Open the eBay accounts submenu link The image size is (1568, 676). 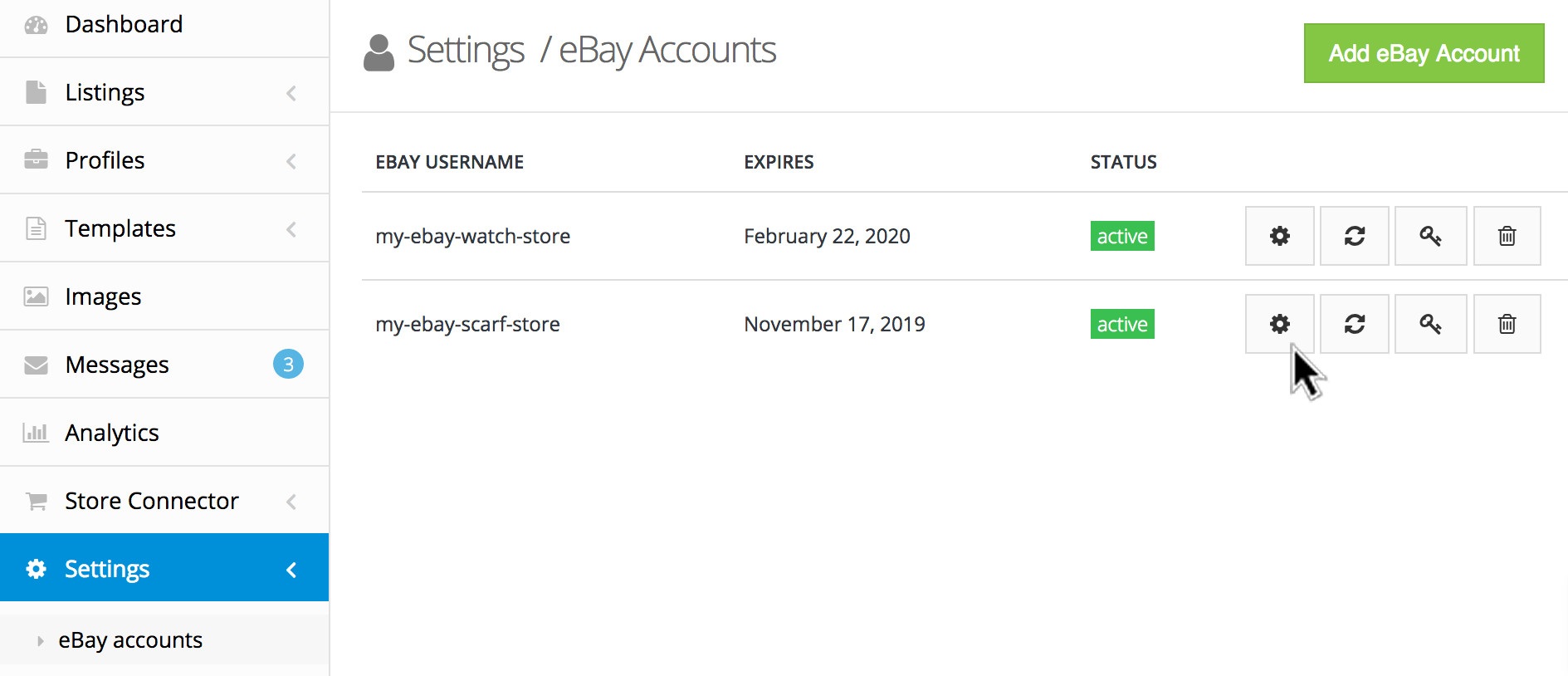pyautogui.click(x=130, y=640)
